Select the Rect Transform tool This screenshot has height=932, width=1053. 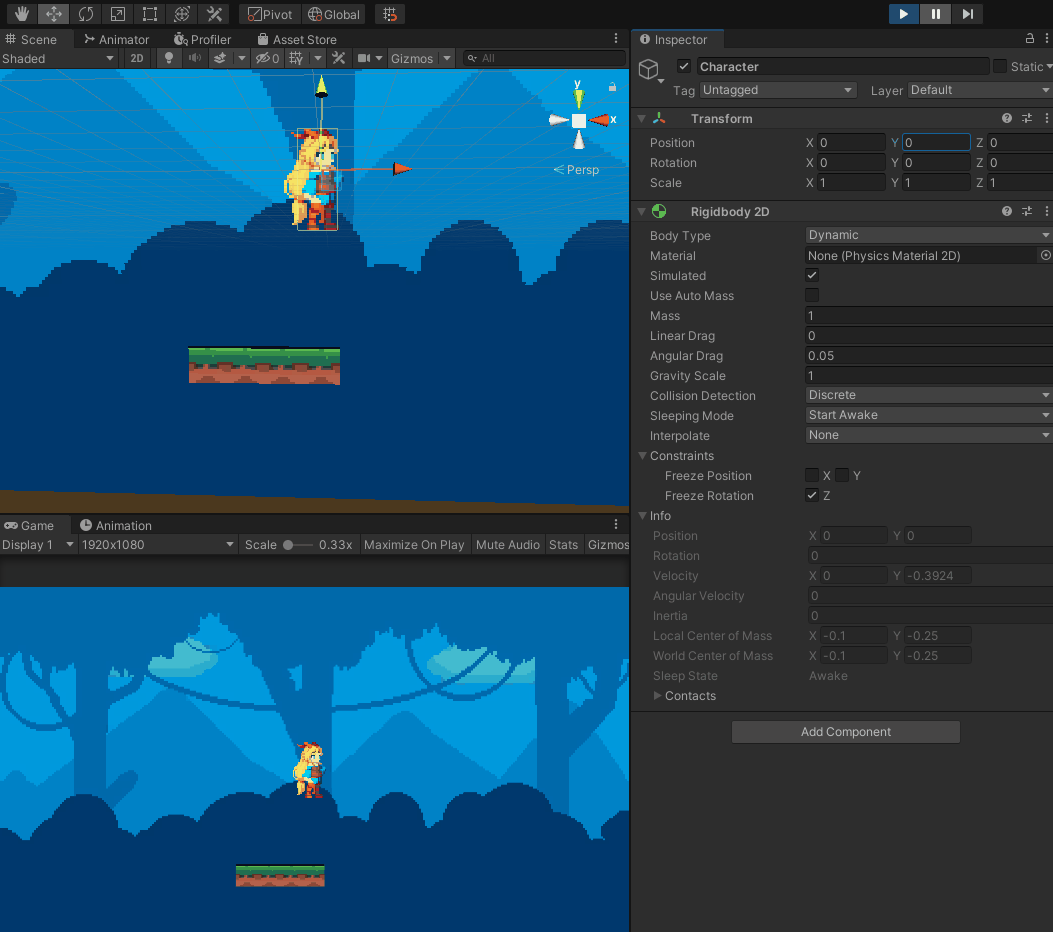pyautogui.click(x=150, y=14)
